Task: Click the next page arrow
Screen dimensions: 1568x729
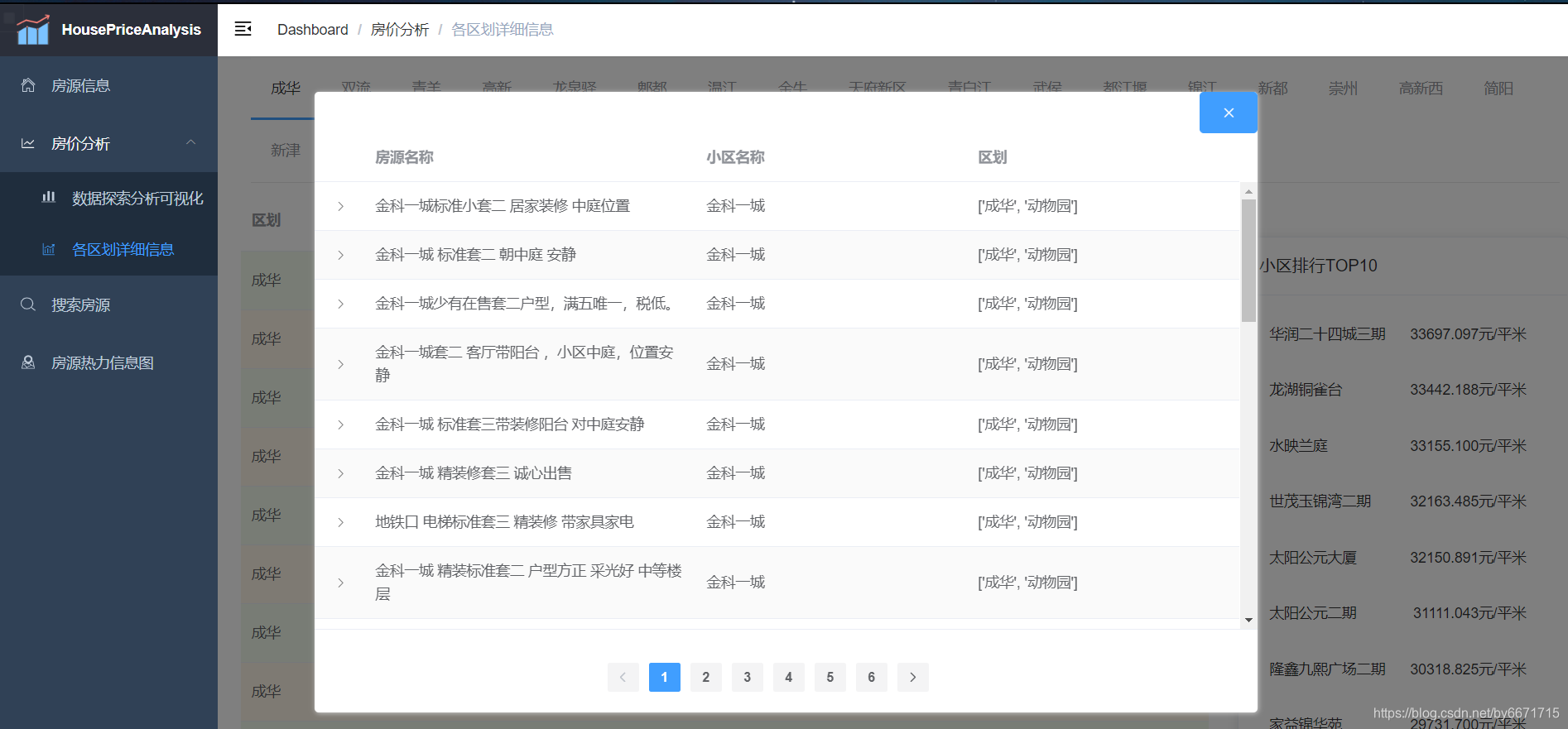Action: click(x=912, y=677)
